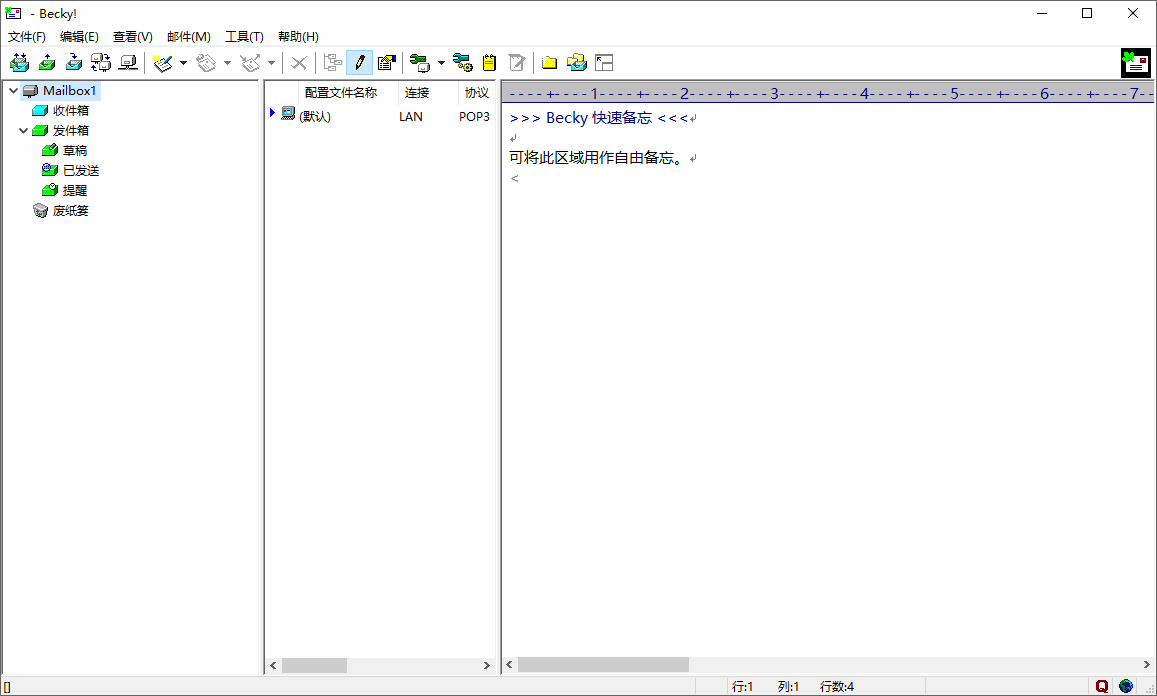Click the delete X toolbar icon
1157x696 pixels.
pos(299,63)
